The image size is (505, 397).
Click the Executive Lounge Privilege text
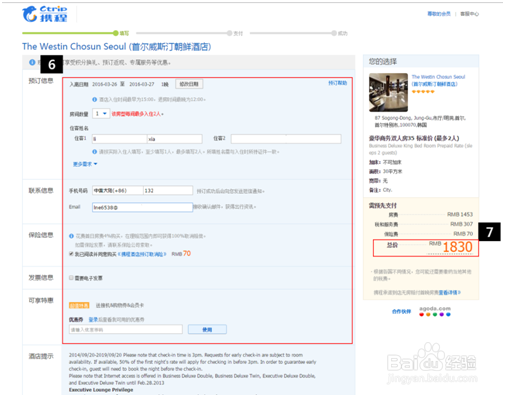(x=101, y=390)
